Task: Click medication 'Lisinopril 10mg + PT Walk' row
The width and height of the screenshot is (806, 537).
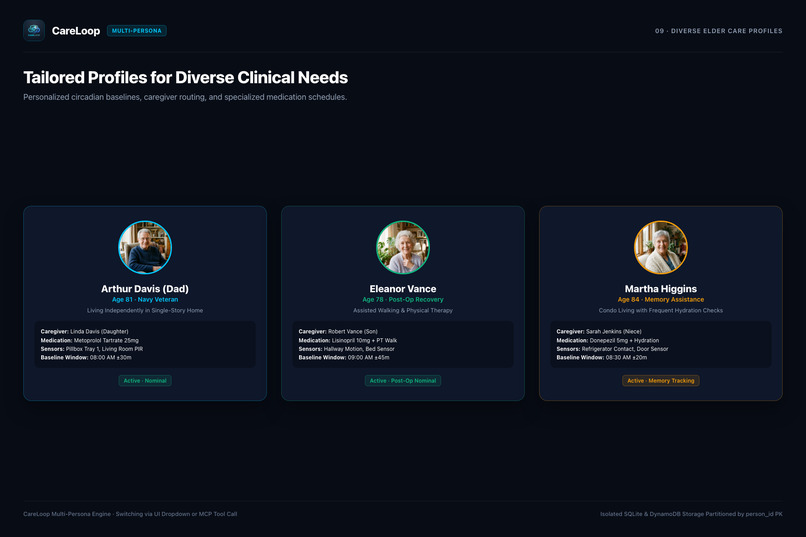Action: (348, 340)
